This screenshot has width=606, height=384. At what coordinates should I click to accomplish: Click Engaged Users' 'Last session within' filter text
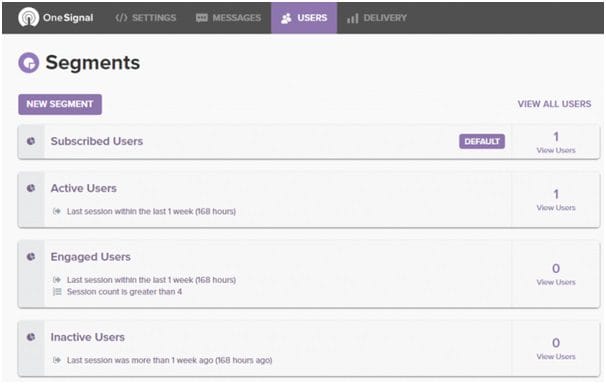tap(151, 280)
